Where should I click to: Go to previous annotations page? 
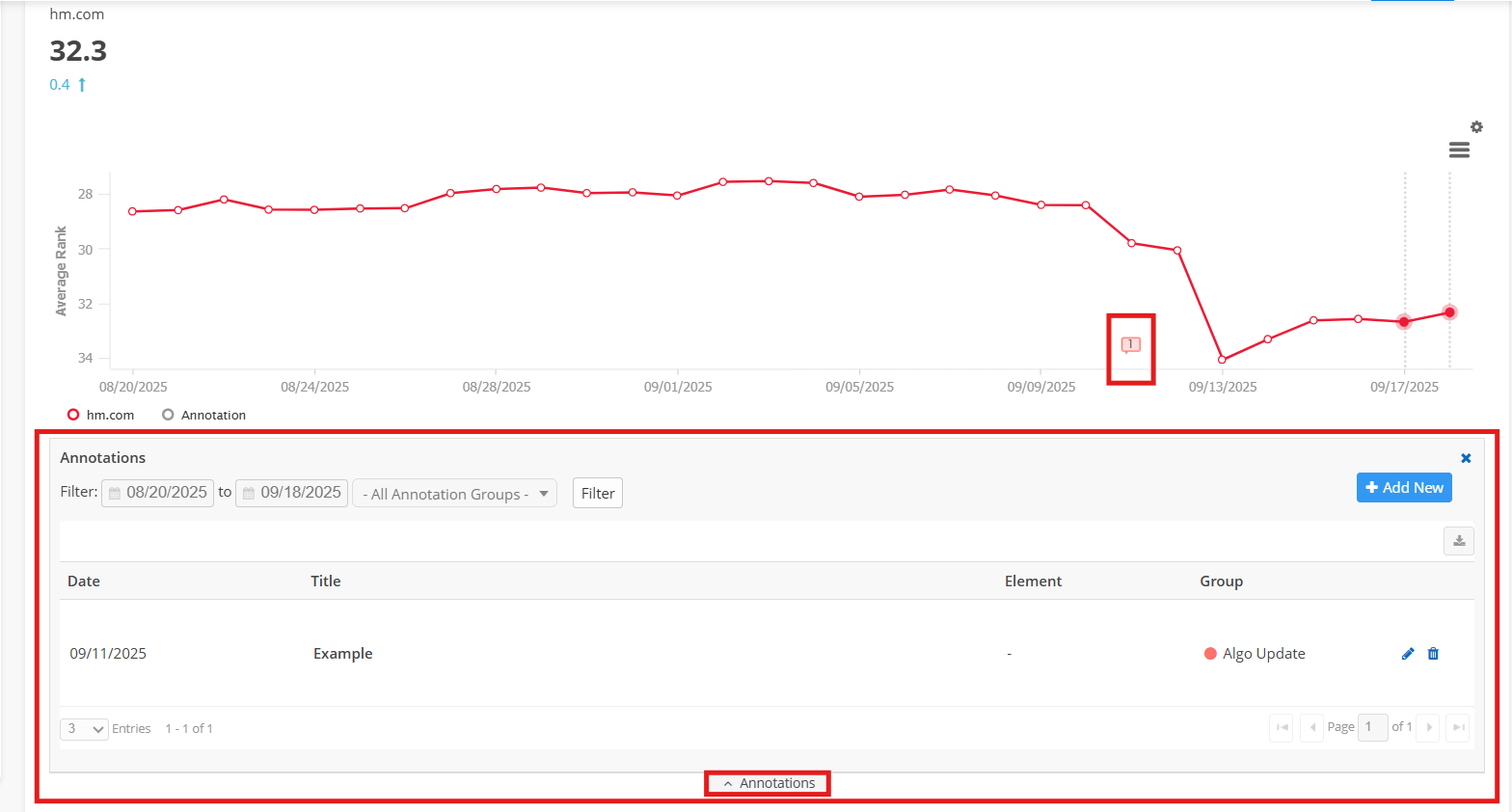point(1311,727)
